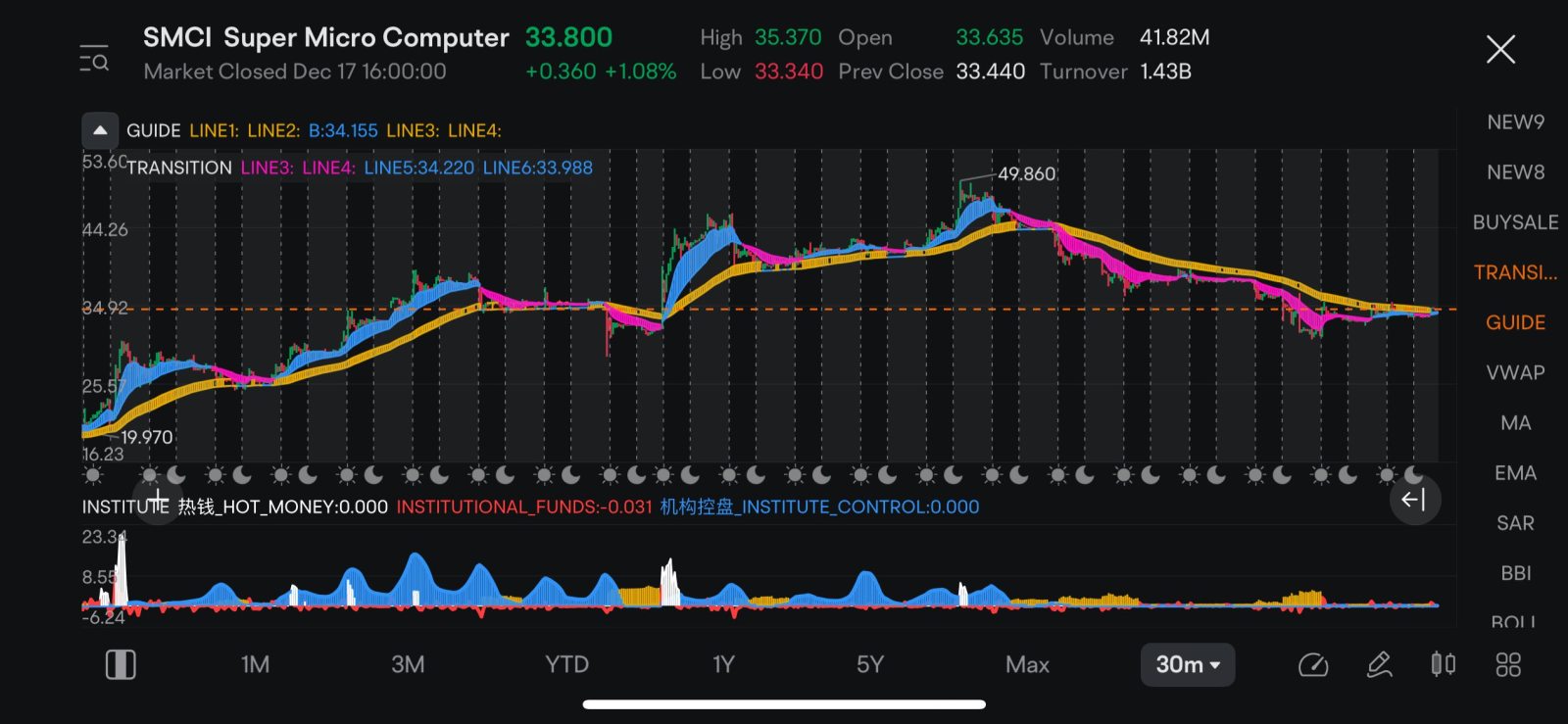Enable the MA indicator
This screenshot has width=1568, height=724.
click(1515, 423)
